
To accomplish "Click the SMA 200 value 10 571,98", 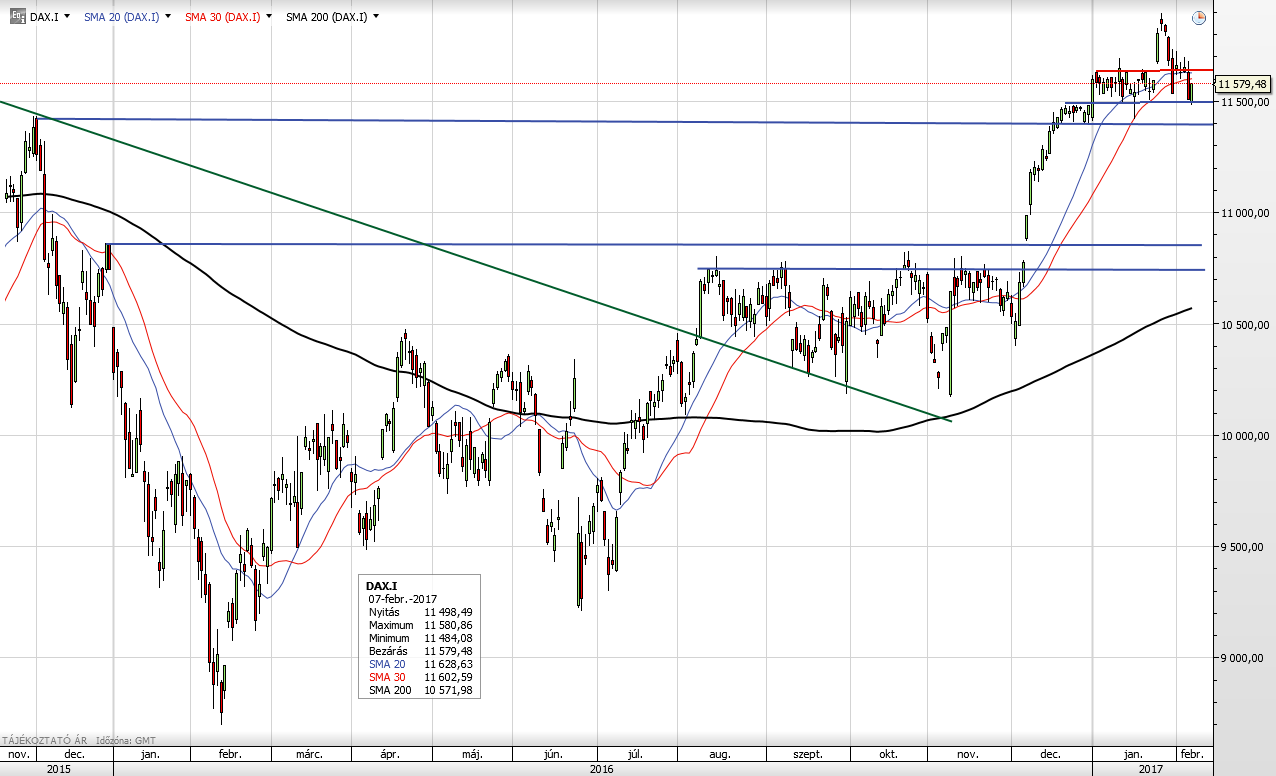I will coord(448,690).
